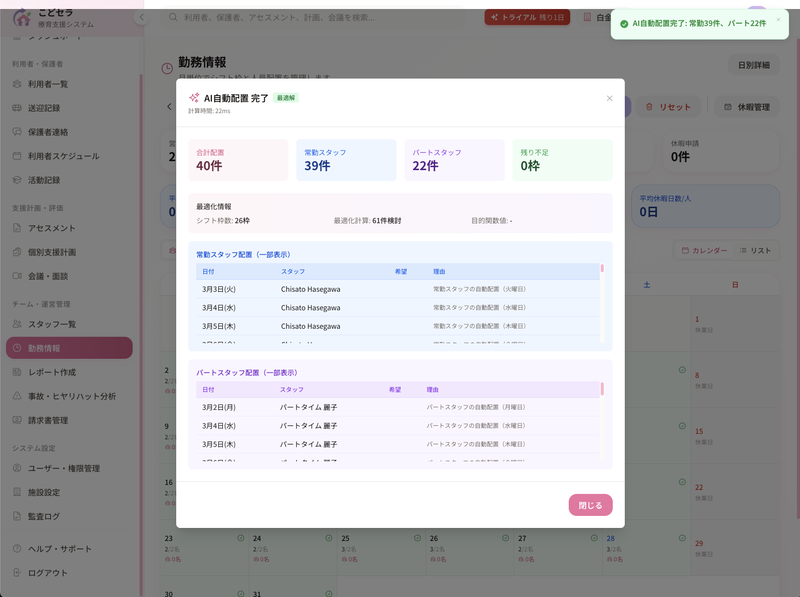
Task: Click the 残り不足 0枠 card
Action: pos(563,160)
